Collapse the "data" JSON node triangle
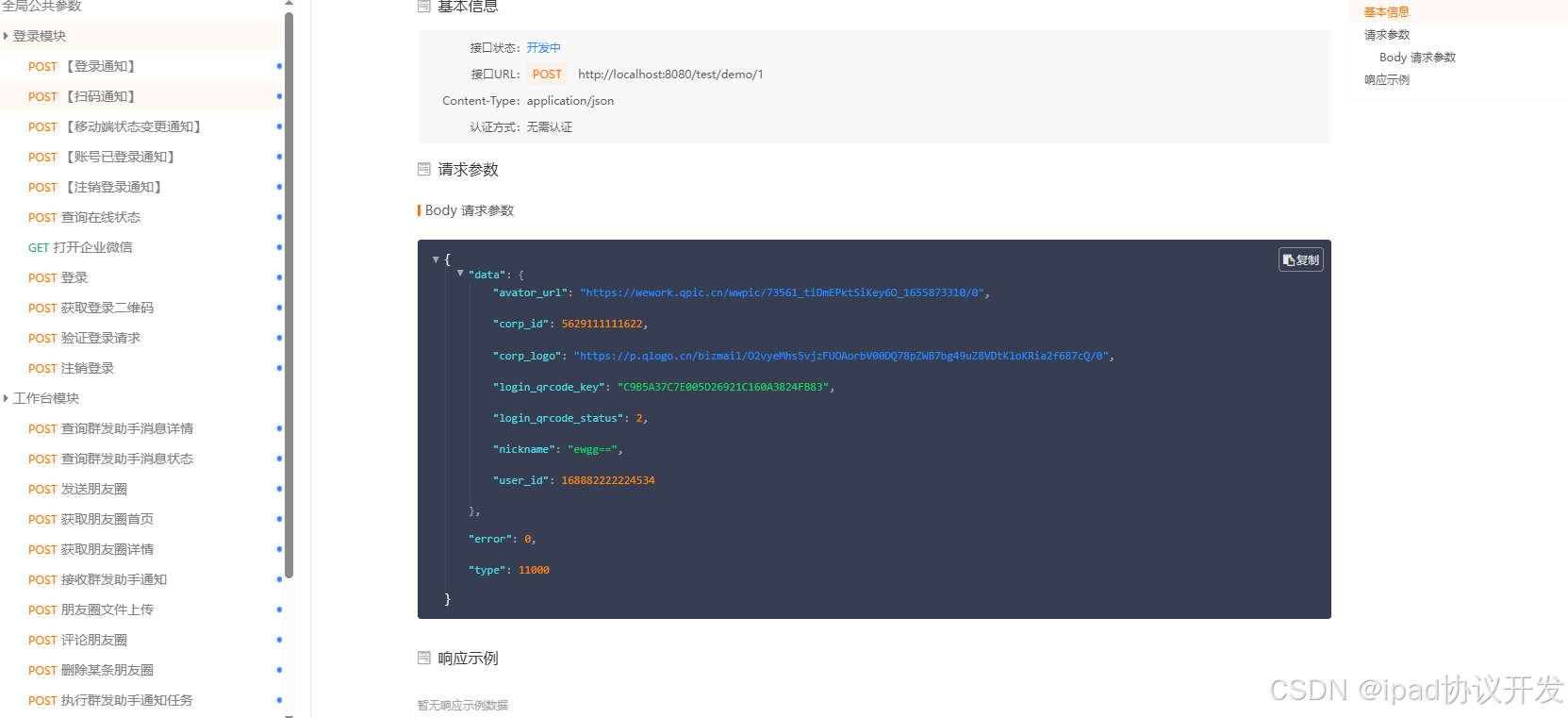 pyautogui.click(x=460, y=274)
